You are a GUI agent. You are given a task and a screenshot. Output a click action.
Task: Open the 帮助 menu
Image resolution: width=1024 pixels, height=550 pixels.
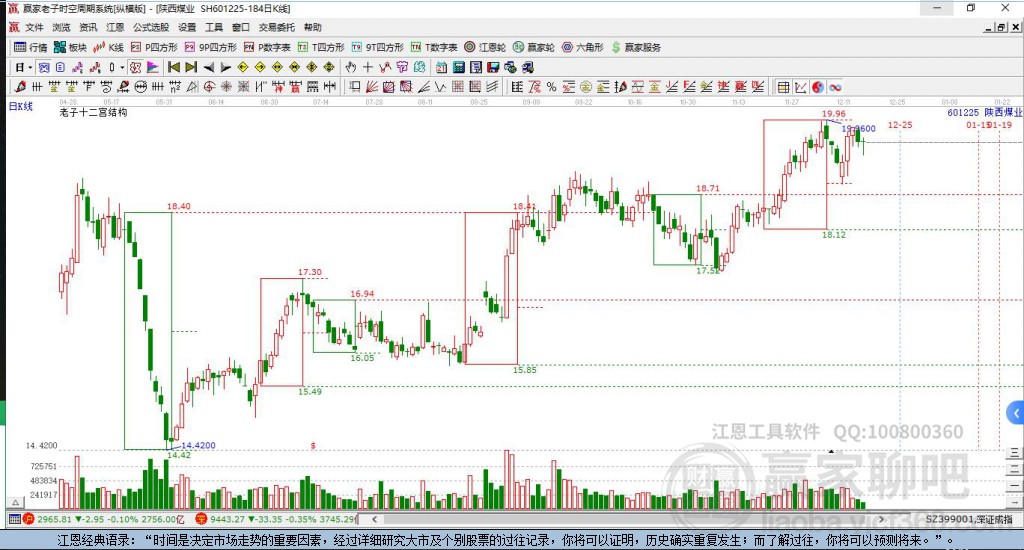[312, 27]
